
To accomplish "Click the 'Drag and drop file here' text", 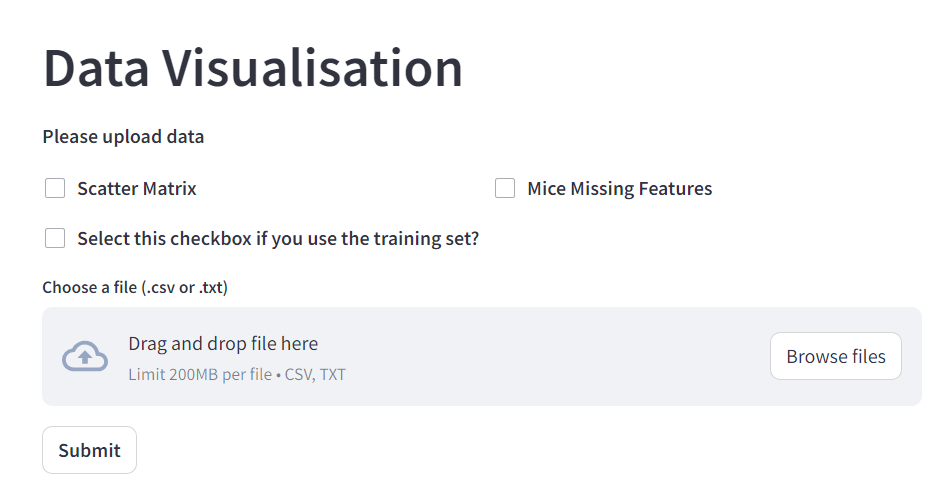I will point(223,343).
